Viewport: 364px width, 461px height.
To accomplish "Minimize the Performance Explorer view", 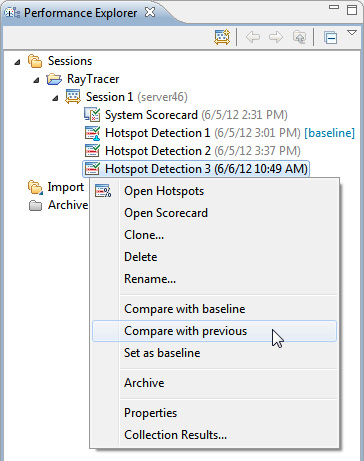I will tap(334, 7).
